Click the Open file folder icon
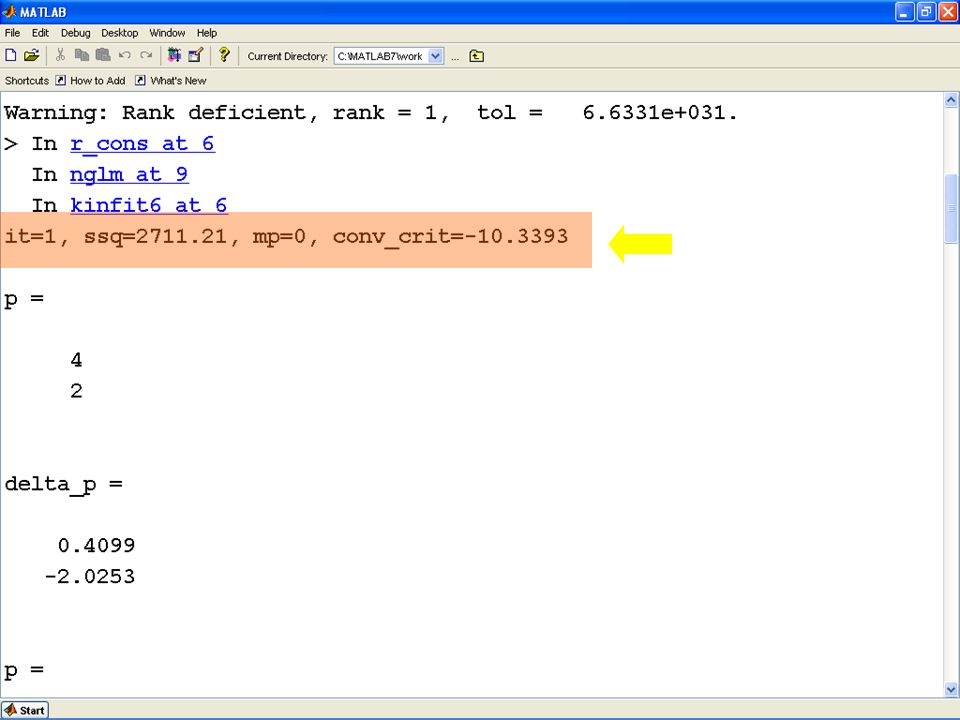 31,56
